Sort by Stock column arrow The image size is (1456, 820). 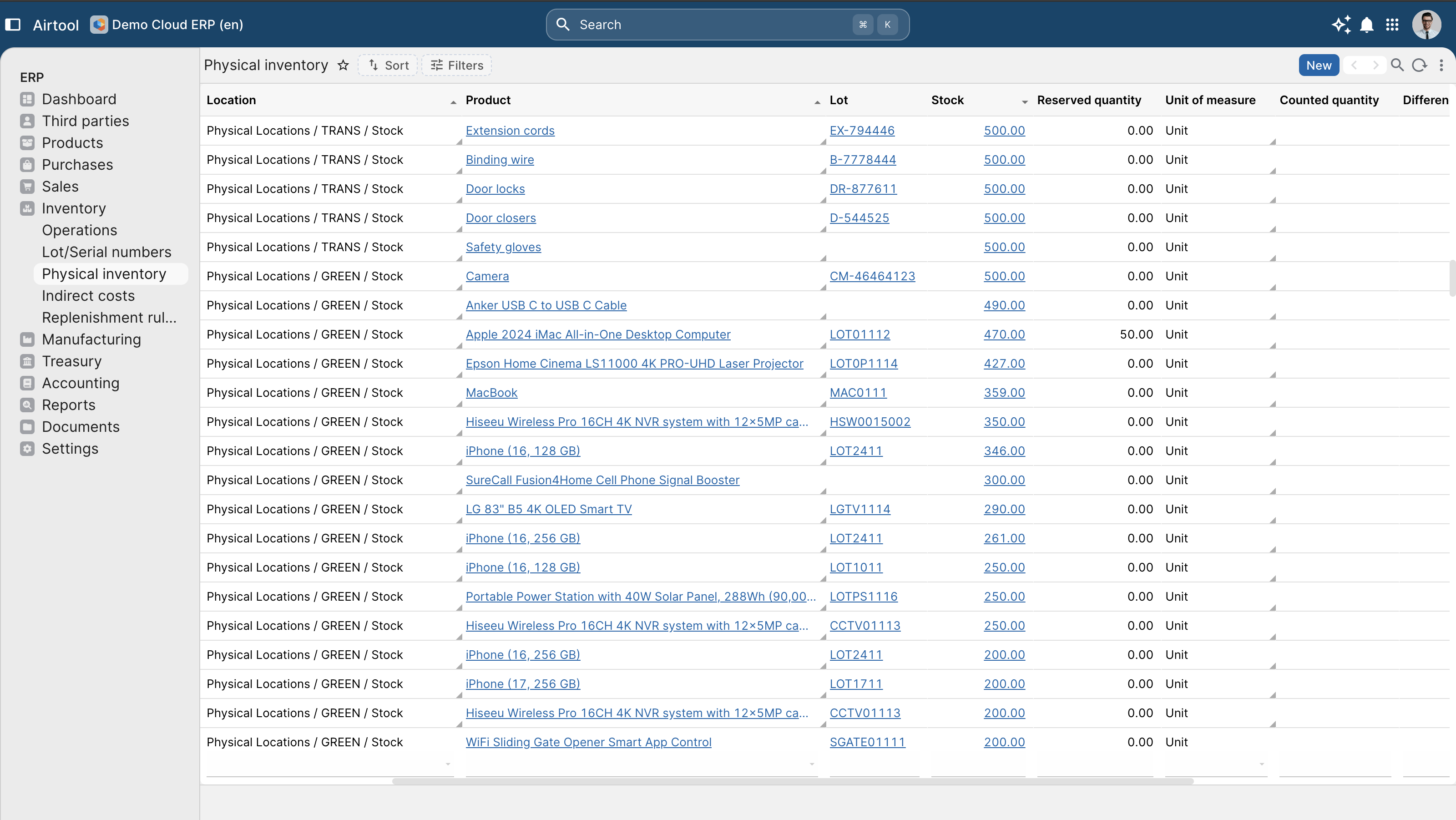click(x=1025, y=102)
